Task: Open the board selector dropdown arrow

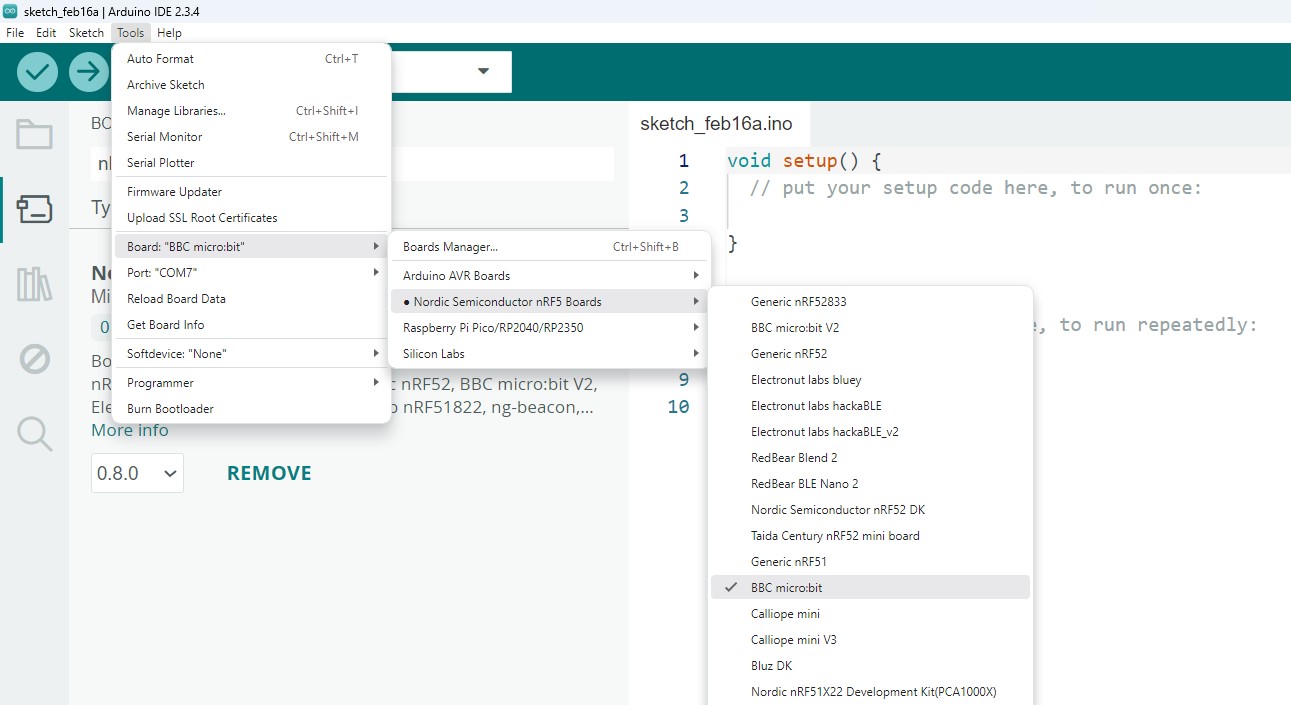Action: (x=484, y=71)
